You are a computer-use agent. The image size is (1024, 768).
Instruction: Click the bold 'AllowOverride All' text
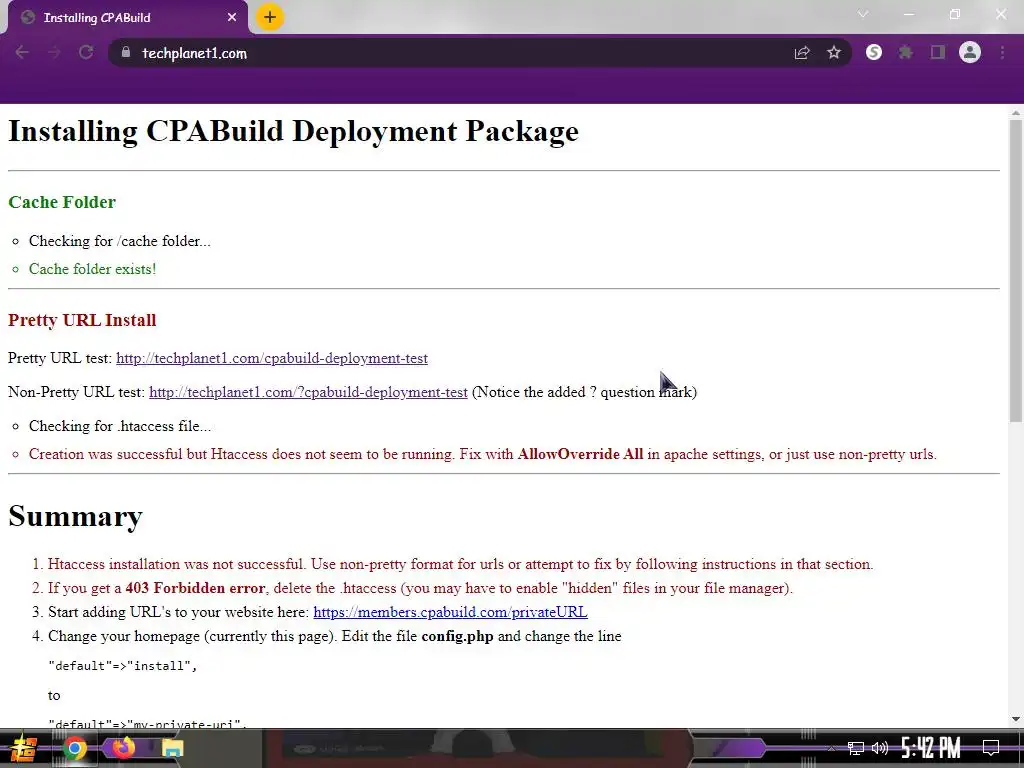tap(581, 454)
